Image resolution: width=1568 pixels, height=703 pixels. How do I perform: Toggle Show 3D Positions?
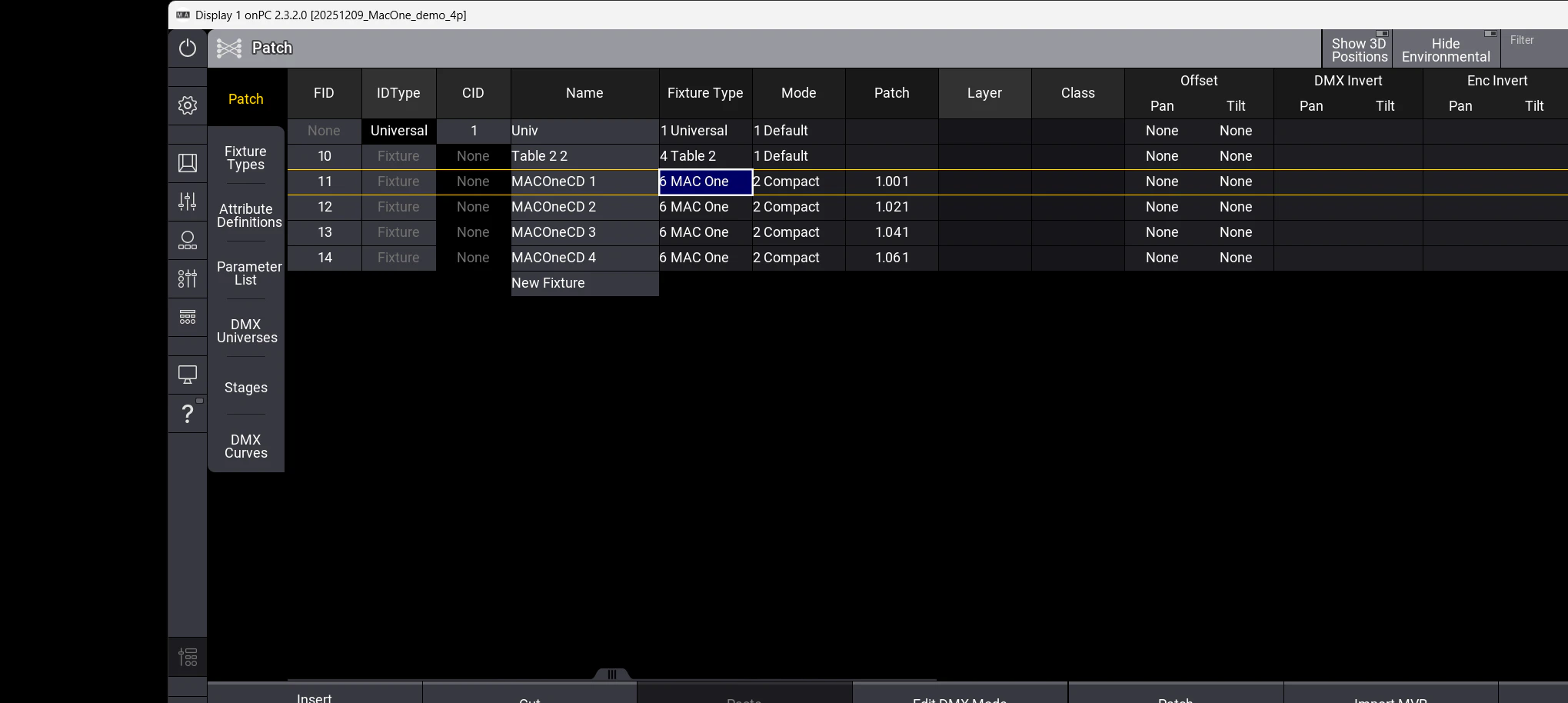pos(1359,50)
